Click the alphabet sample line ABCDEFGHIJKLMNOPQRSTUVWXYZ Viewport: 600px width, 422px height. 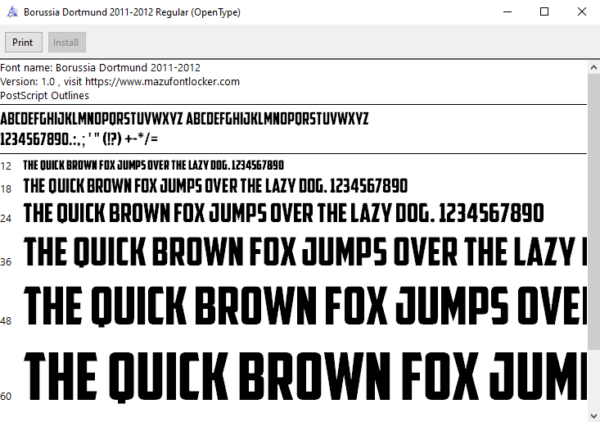(x=184, y=119)
